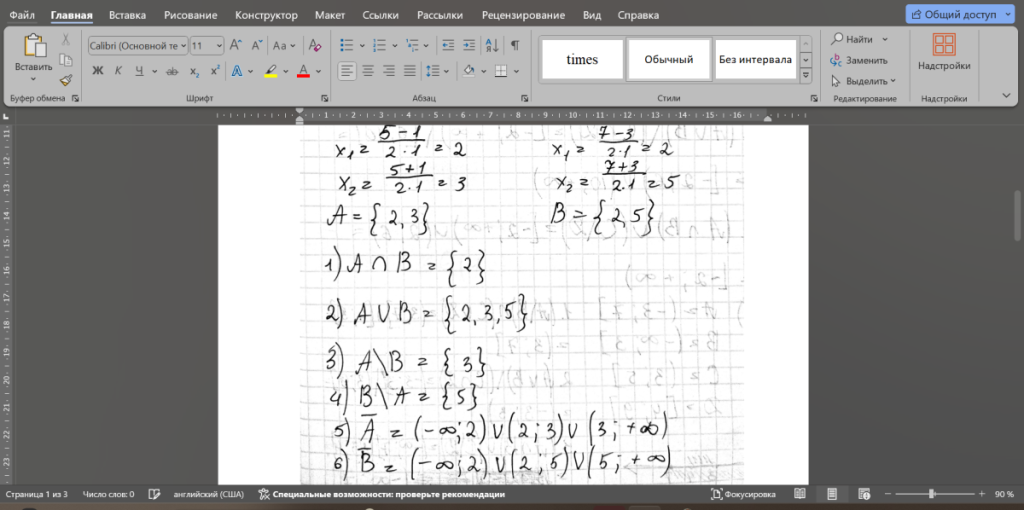The height and width of the screenshot is (510, 1024).
Task: Start a bulleted list
Action: pyautogui.click(x=347, y=45)
